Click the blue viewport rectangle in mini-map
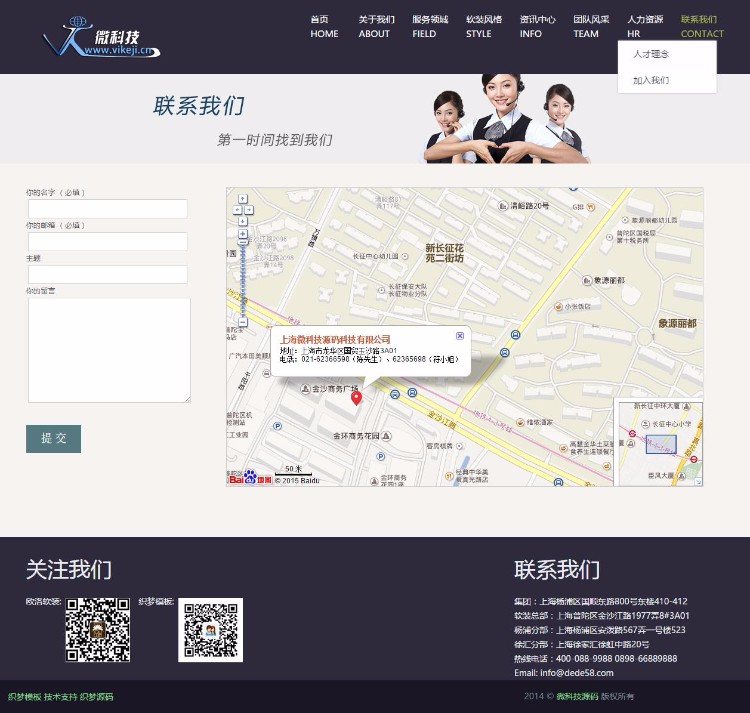The height and width of the screenshot is (713, 750). pyautogui.click(x=661, y=444)
